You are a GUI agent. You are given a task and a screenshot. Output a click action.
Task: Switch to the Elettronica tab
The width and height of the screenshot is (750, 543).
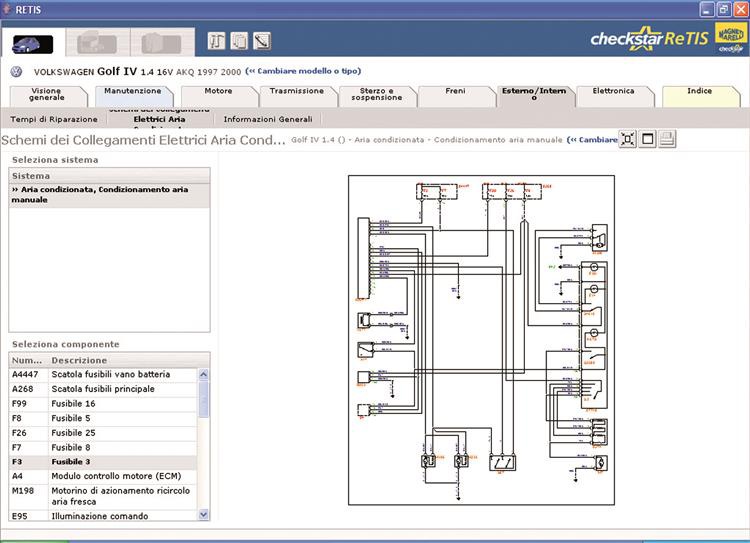(x=613, y=91)
